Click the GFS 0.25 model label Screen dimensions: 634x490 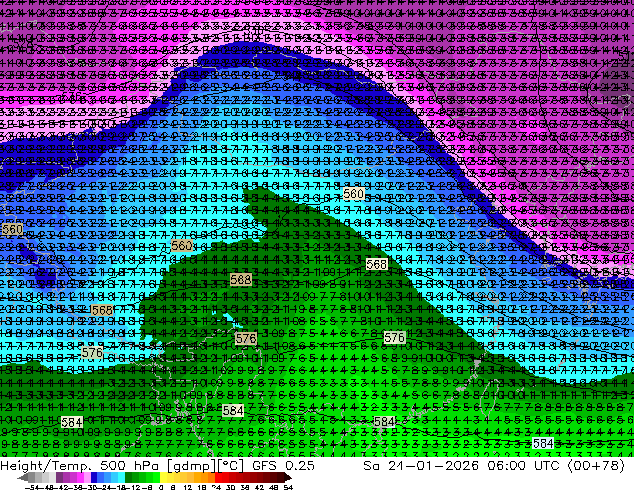(x=283, y=466)
